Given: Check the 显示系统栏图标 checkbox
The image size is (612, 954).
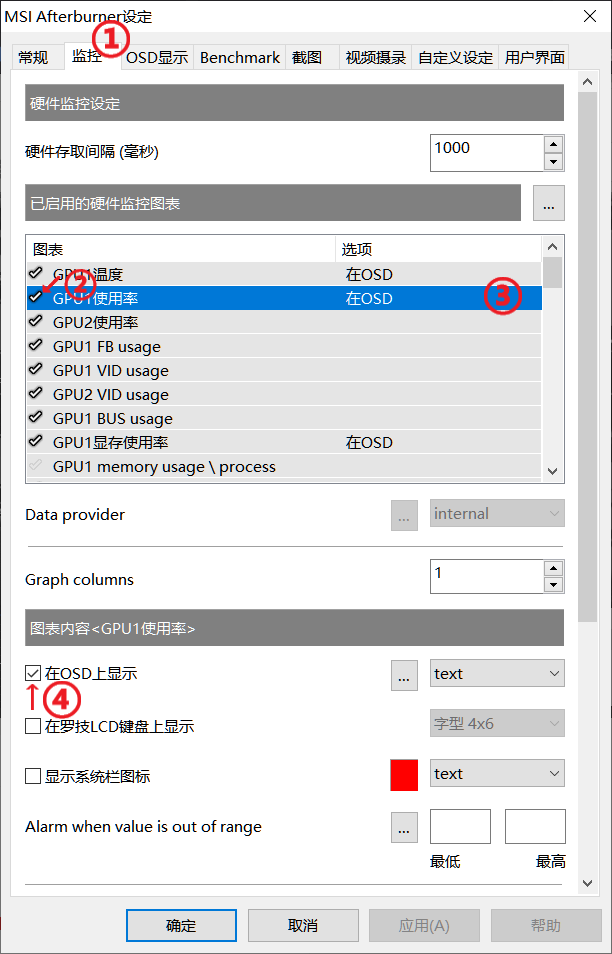Looking at the screenshot, I should click(x=33, y=776).
